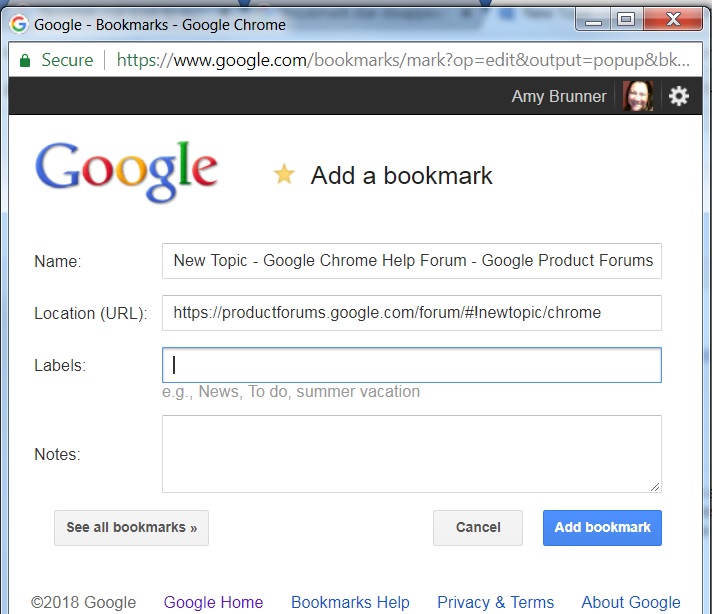Click the Notes resize grip handle
Screen dimensions: 712x614
coord(655,487)
